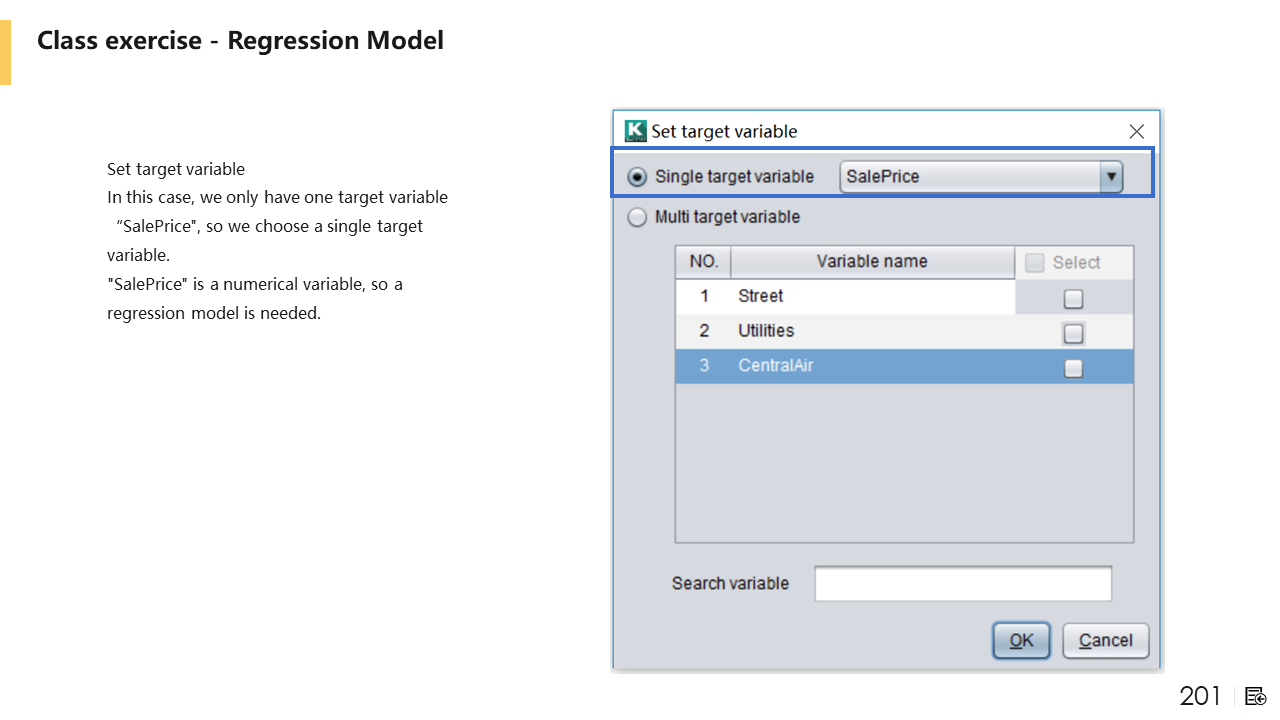Click the NO. column header
Viewport: 1280px width, 720px height.
pyautogui.click(x=704, y=262)
